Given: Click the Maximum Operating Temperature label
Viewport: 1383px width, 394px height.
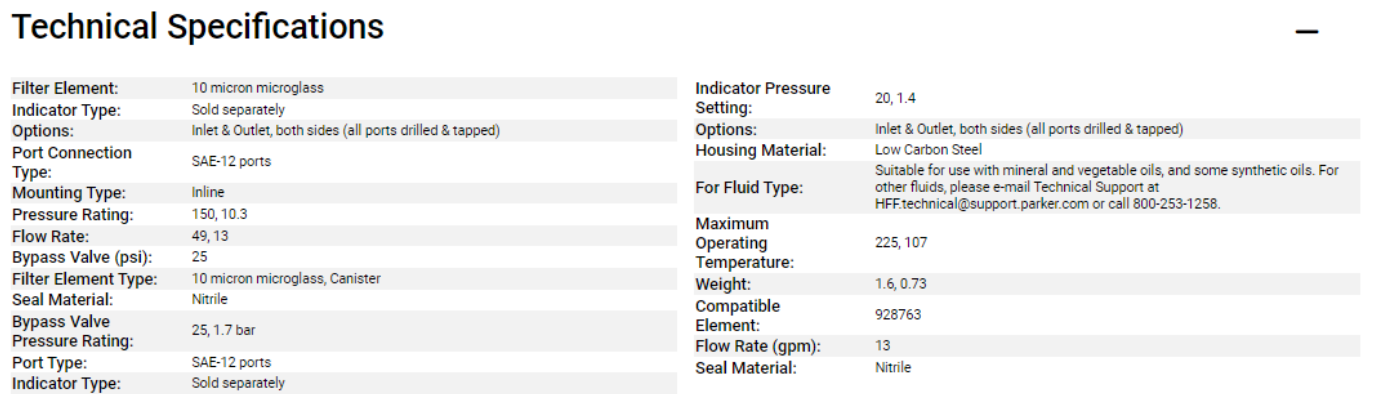Looking at the screenshot, I should click(x=745, y=243).
